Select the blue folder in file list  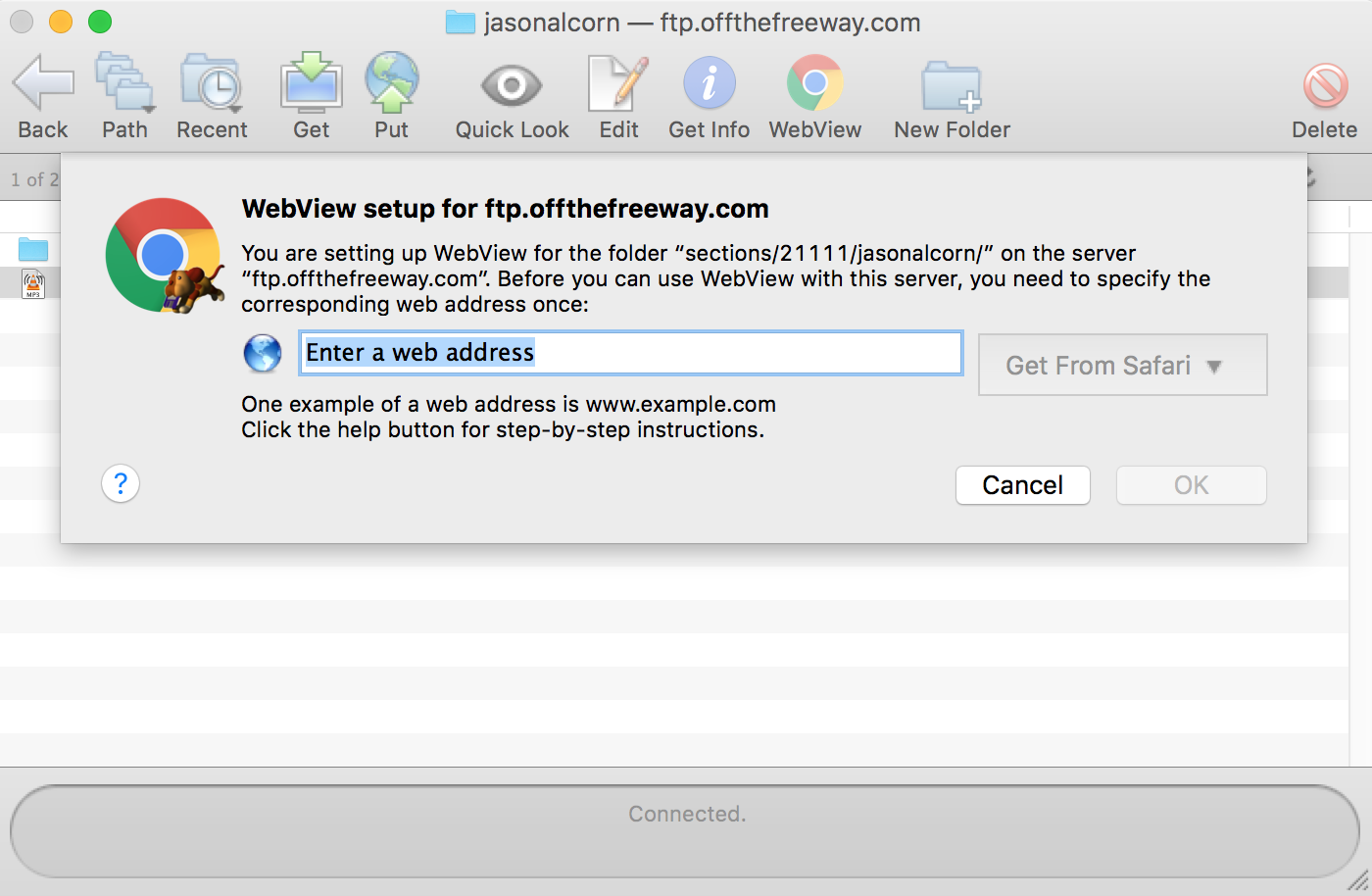point(33,249)
